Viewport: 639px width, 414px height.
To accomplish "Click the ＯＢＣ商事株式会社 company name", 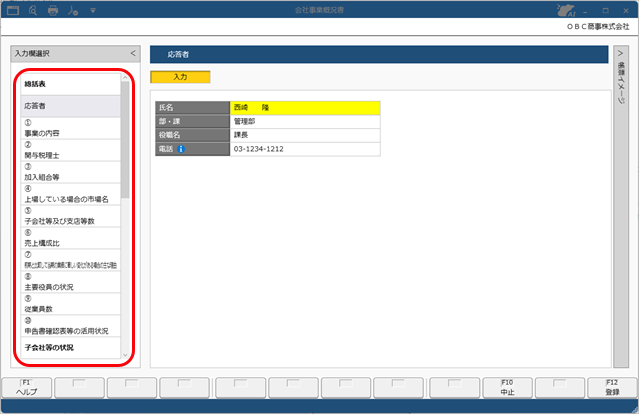I will point(598,27).
